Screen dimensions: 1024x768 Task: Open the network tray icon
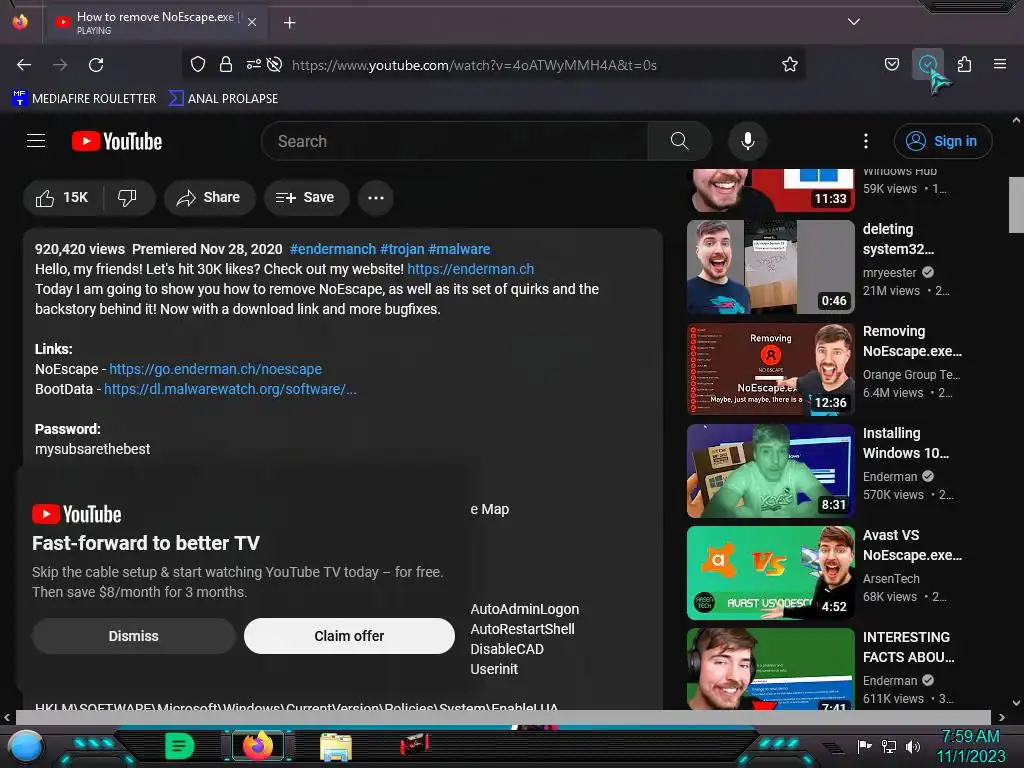pyautogui.click(x=889, y=746)
